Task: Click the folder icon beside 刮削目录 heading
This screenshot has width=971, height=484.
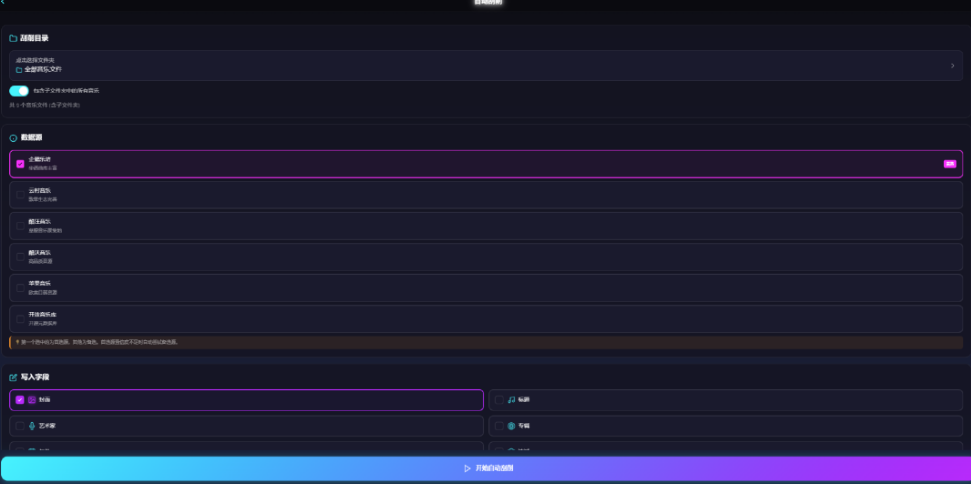Action: pos(13,38)
